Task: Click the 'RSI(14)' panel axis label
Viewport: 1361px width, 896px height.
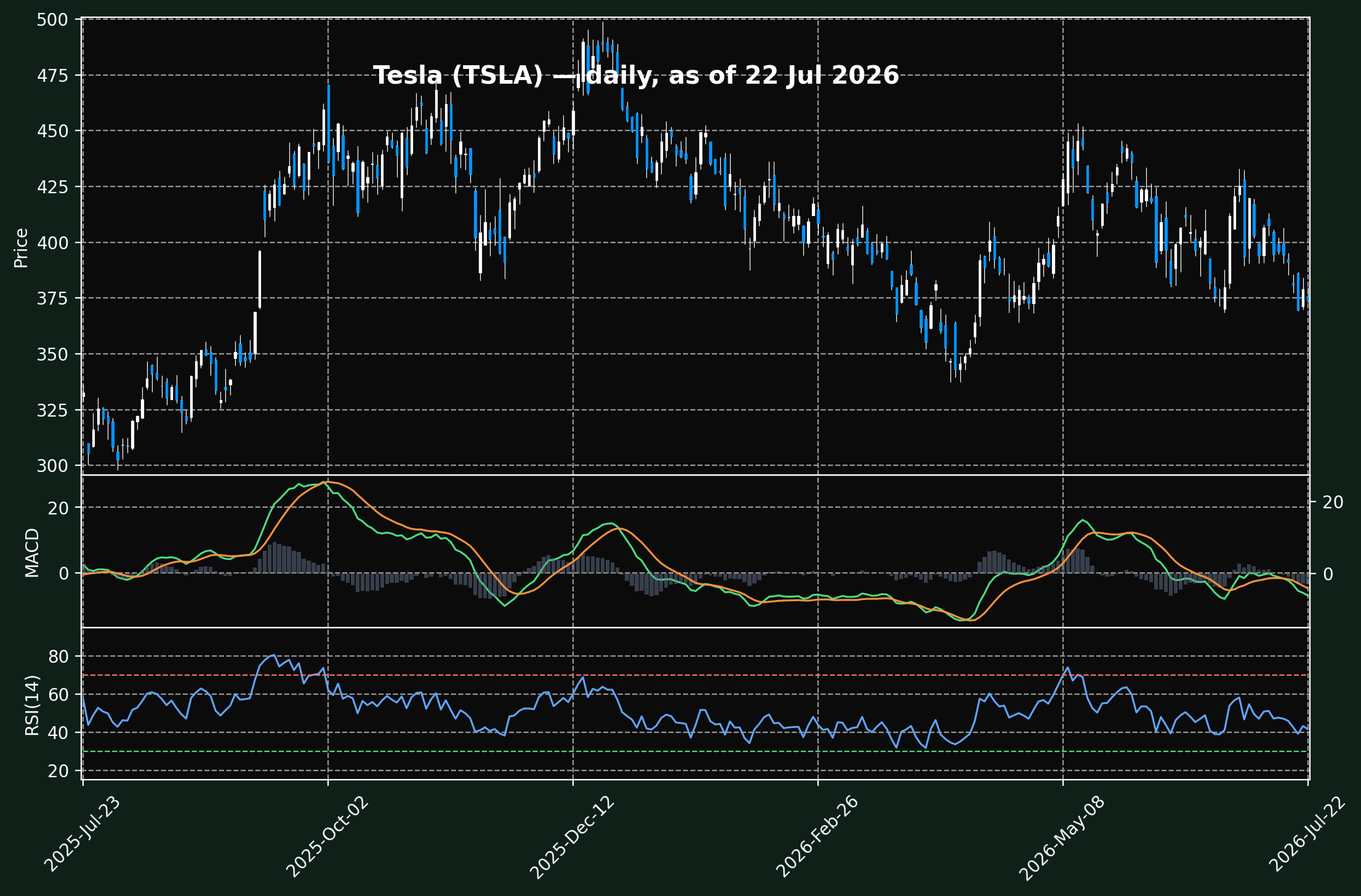Action: click(x=32, y=705)
